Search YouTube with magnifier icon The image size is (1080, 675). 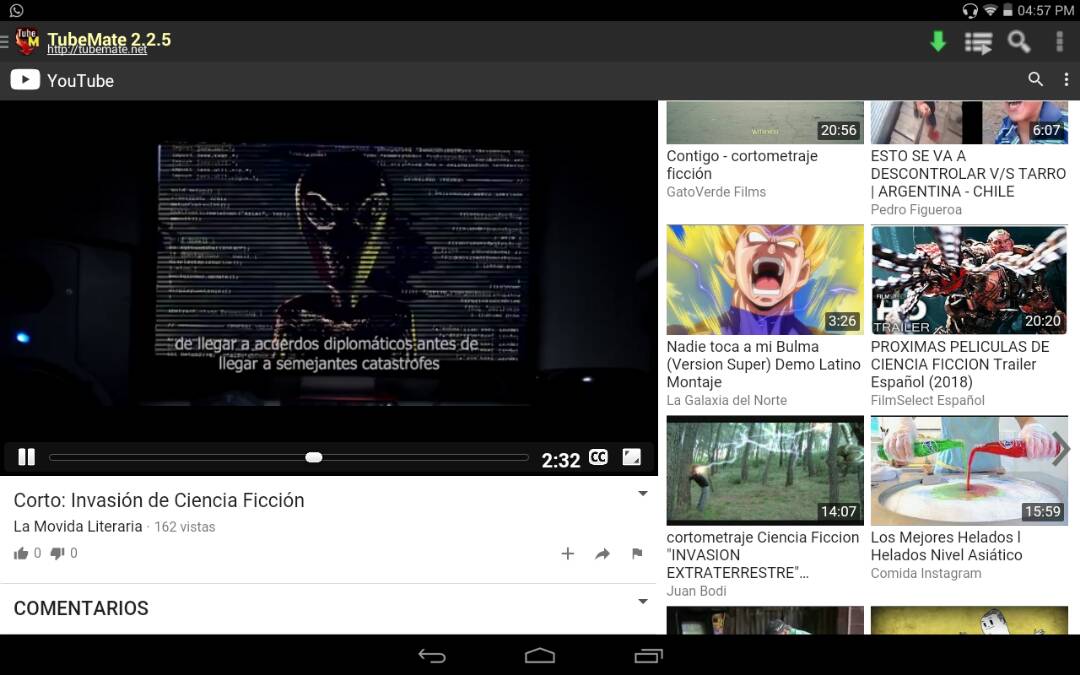tap(1035, 79)
